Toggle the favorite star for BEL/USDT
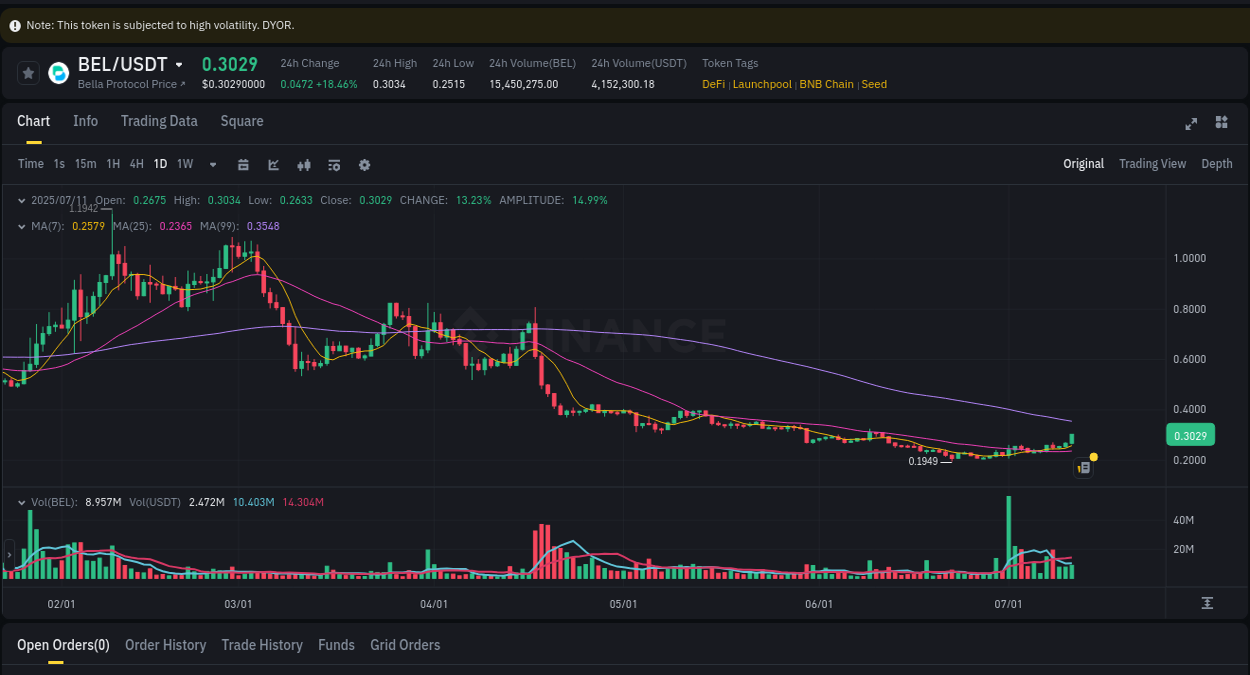 click(28, 72)
